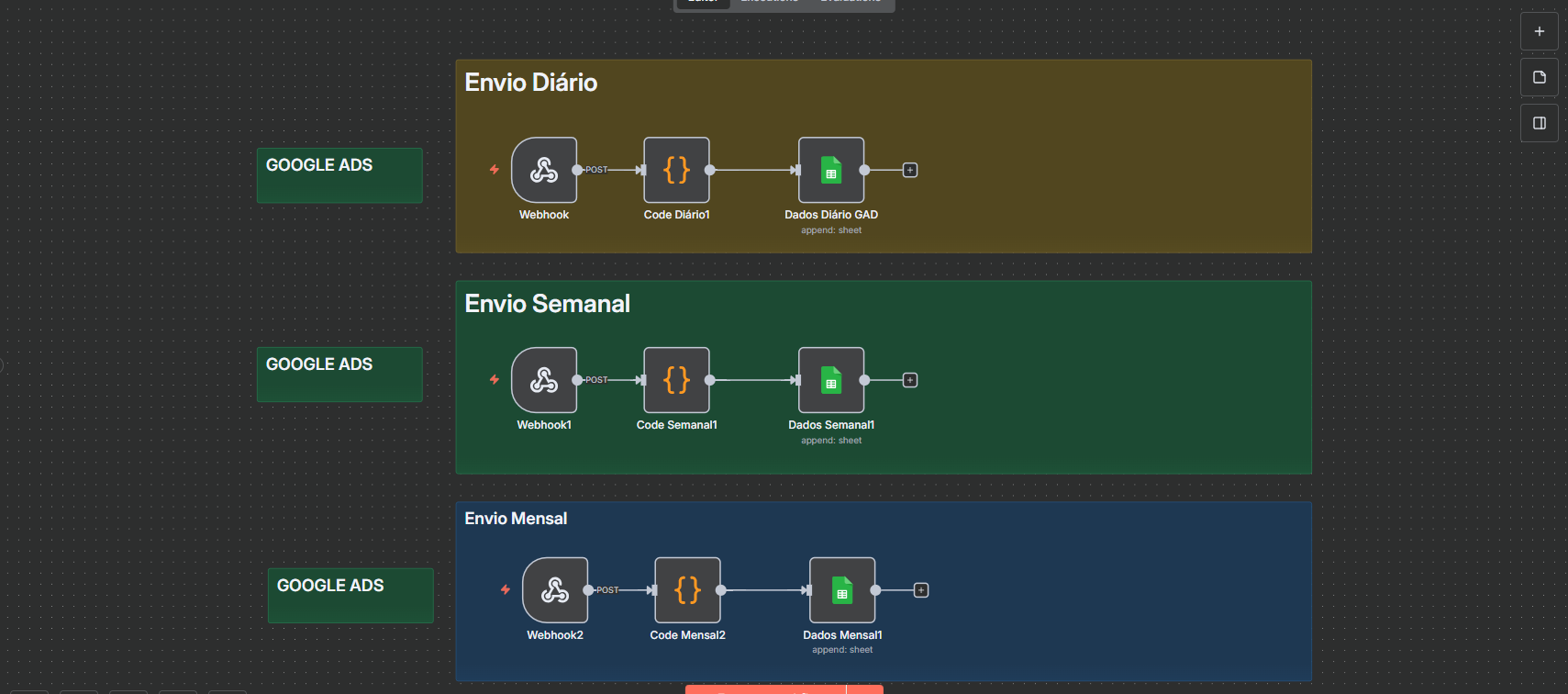The width and height of the screenshot is (1568, 694).
Task: Click the plus connector after Dados Semanal1
Action: click(910, 380)
